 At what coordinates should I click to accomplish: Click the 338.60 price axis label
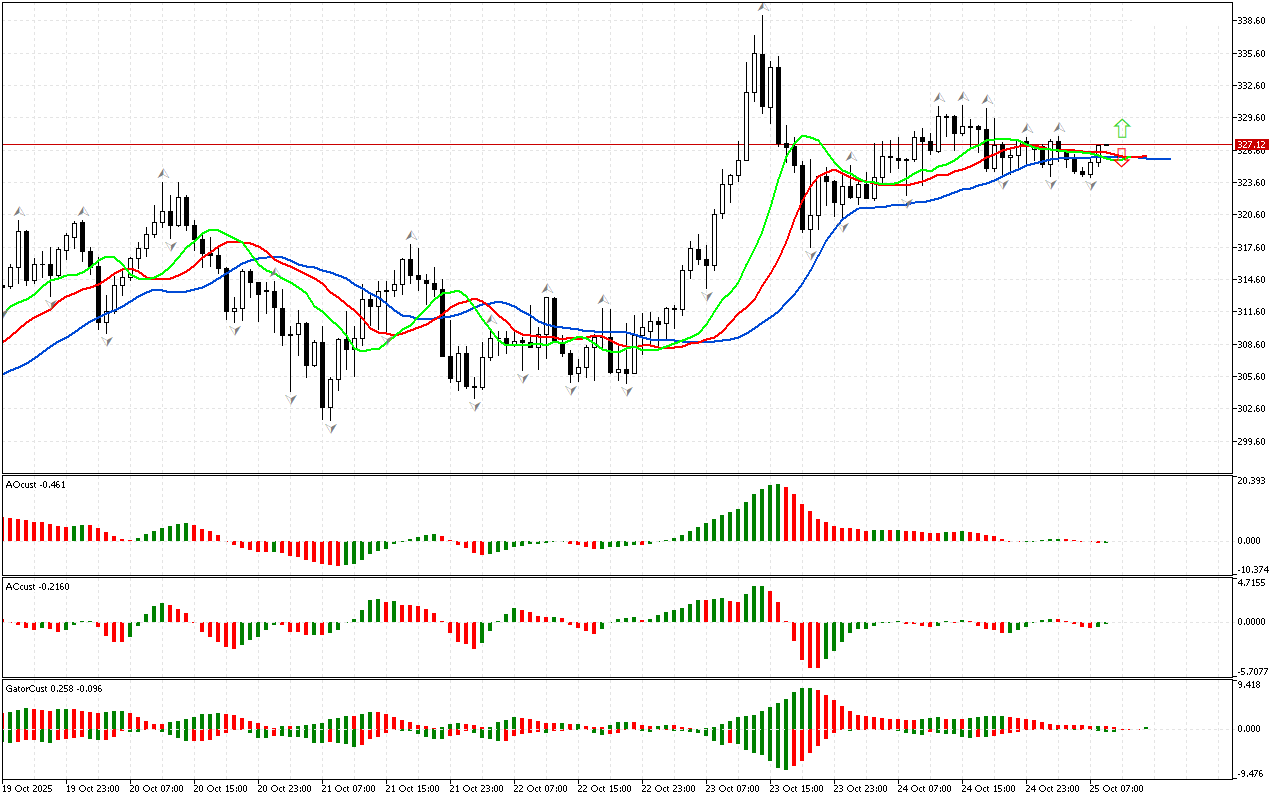(x=1252, y=20)
